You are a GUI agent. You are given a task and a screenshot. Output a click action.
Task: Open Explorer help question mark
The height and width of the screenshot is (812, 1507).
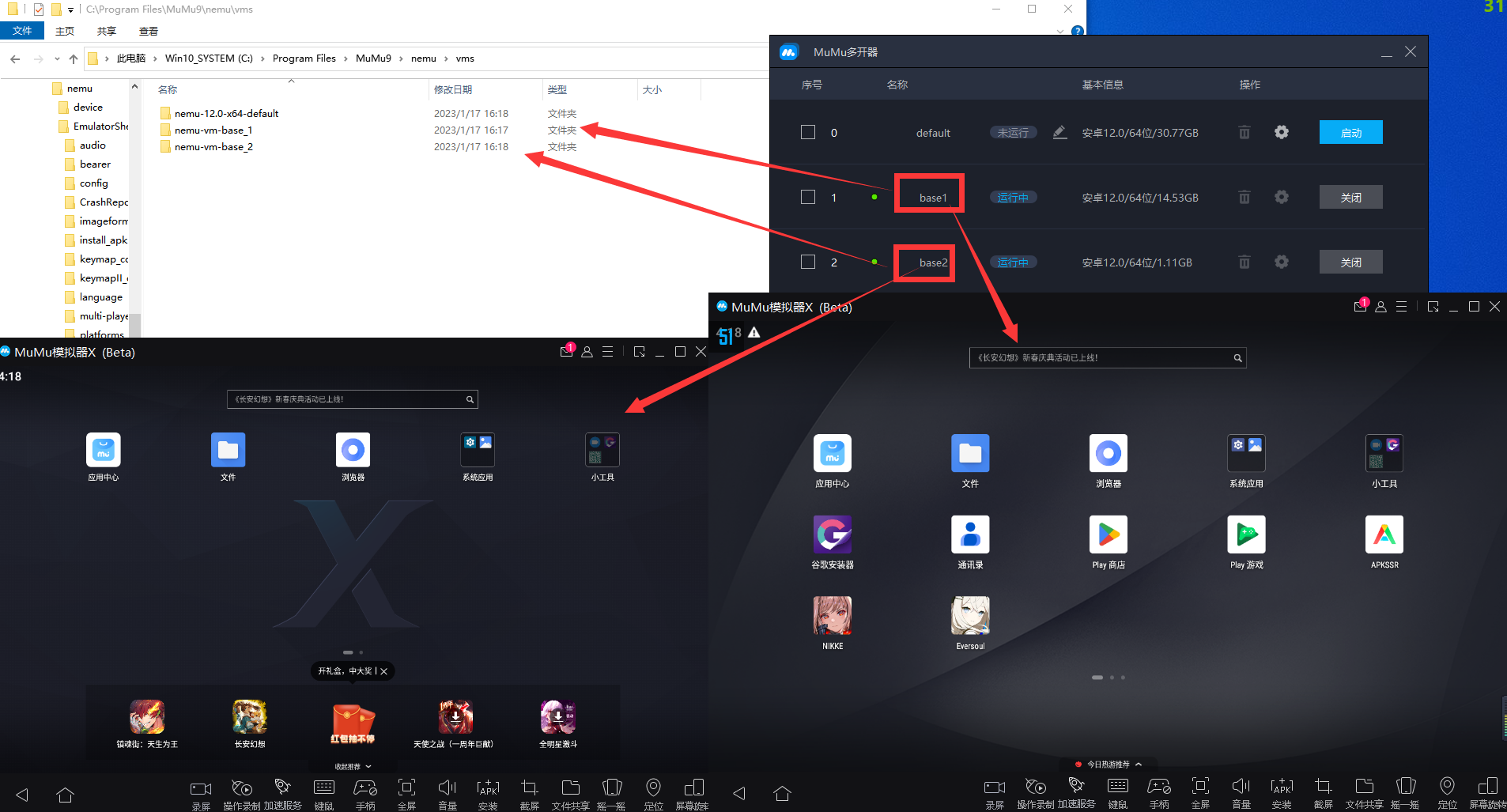(x=1077, y=32)
